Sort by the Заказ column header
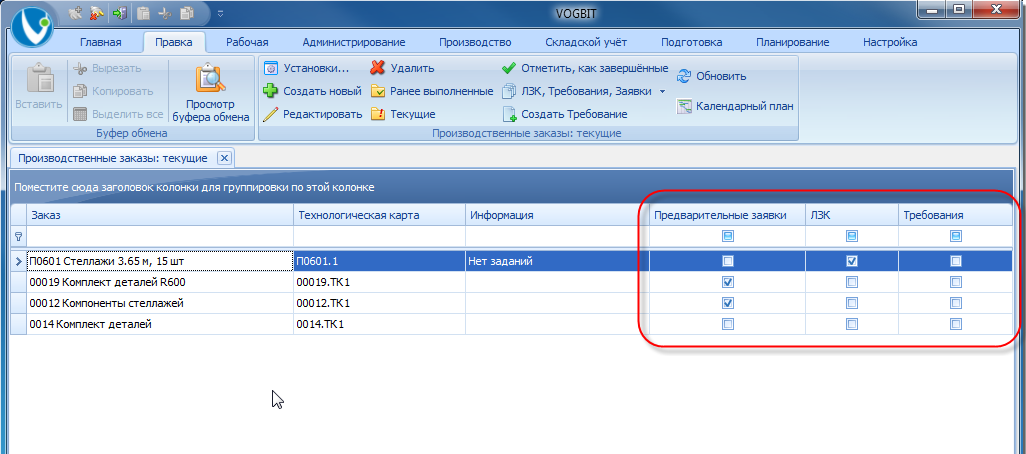The image size is (1026, 454). [159, 215]
